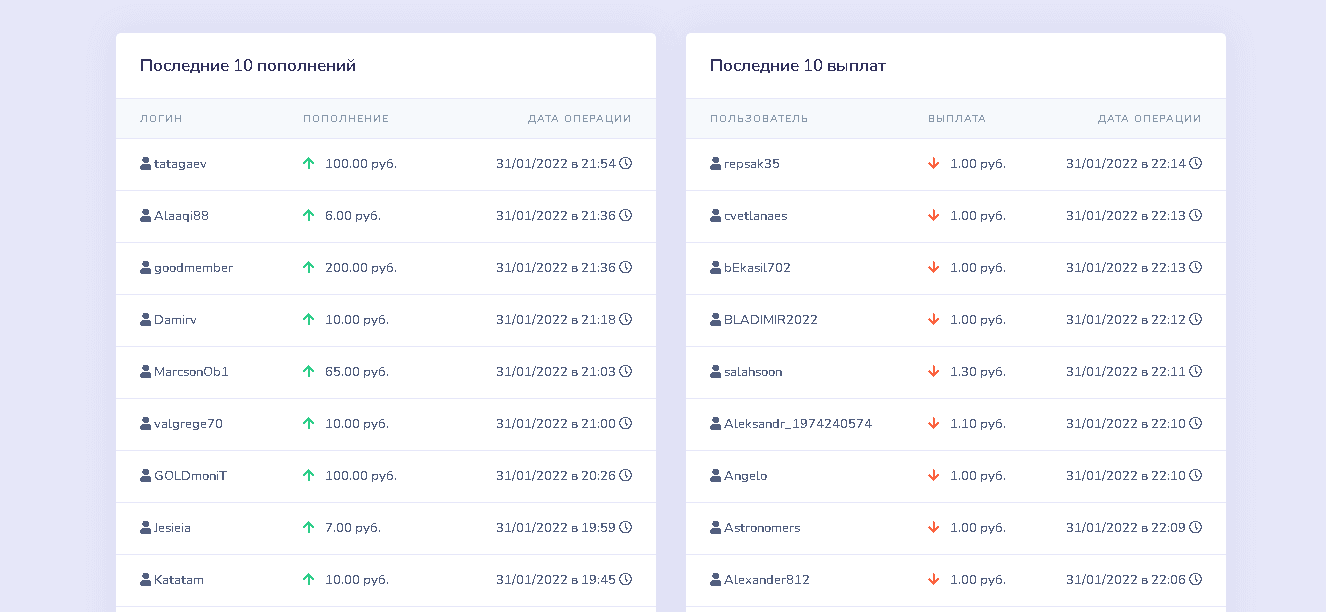Click the clock icon on the 19:45 deposit
1326x612 pixels.
coord(625,579)
